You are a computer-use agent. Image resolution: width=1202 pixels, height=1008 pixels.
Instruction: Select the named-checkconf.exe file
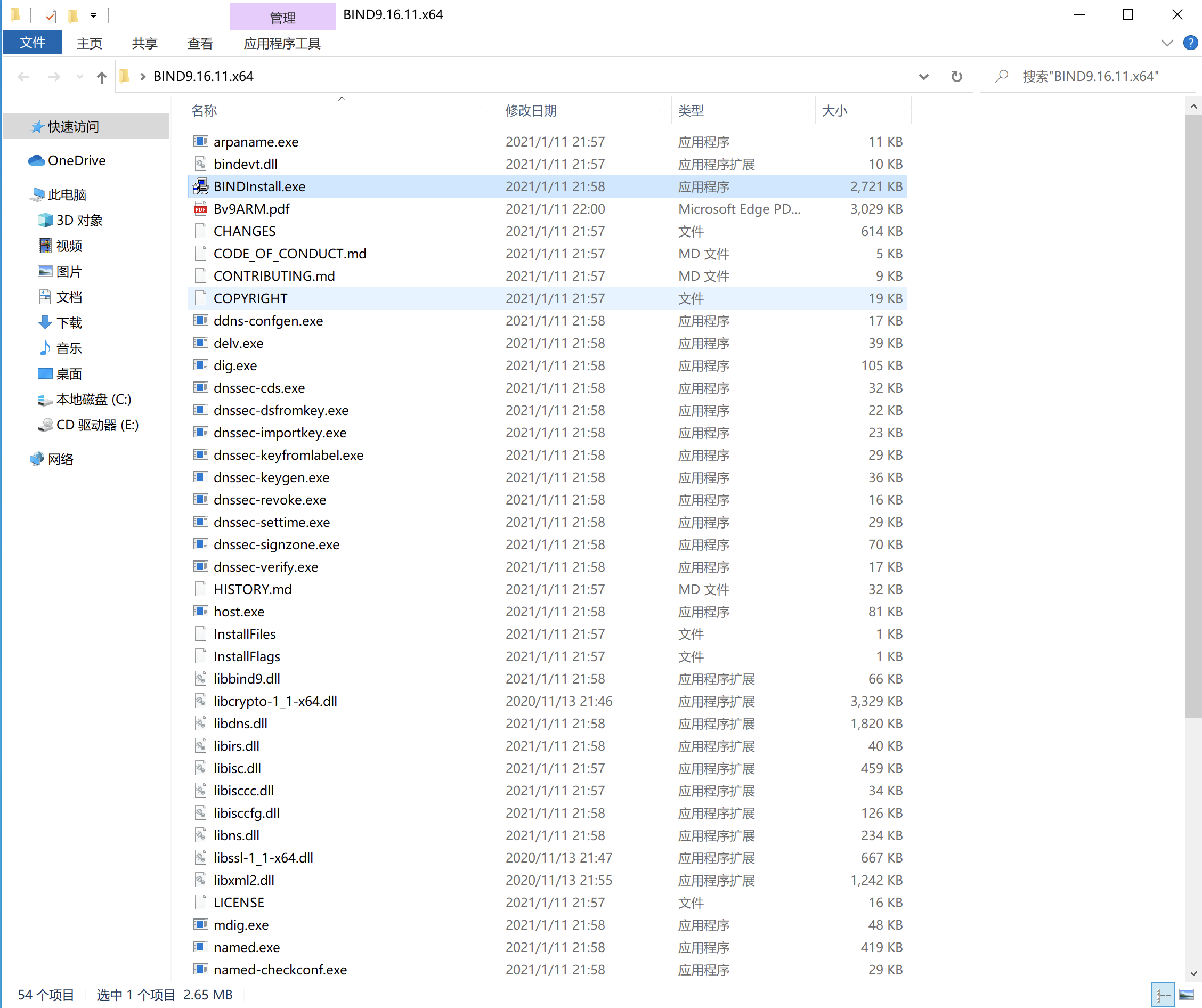[280, 970]
